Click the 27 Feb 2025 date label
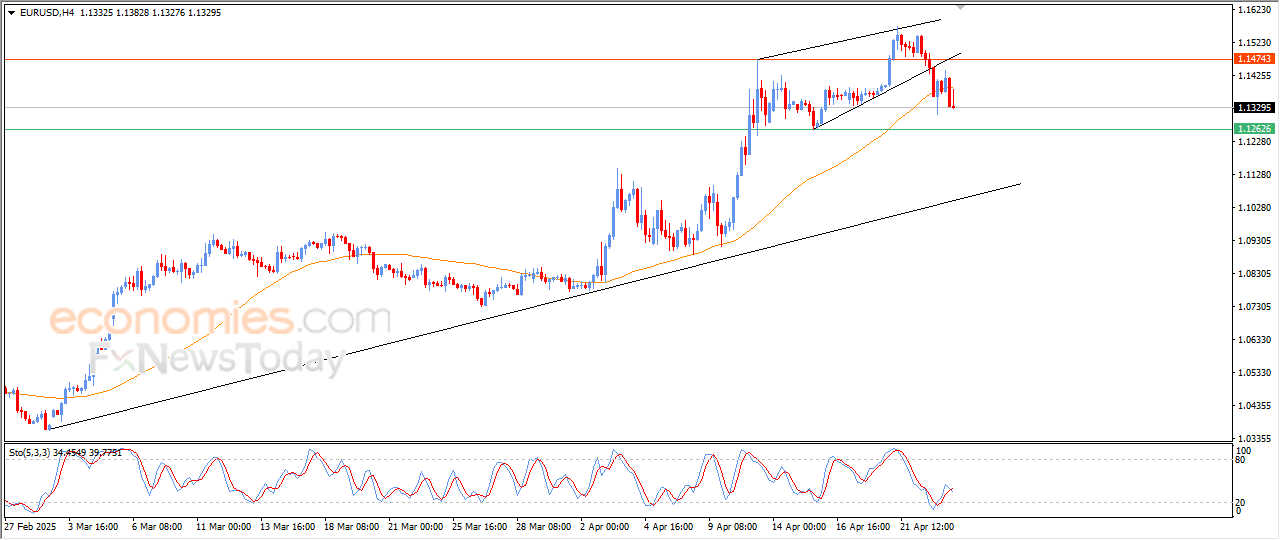This screenshot has width=1280, height=540. point(28,525)
